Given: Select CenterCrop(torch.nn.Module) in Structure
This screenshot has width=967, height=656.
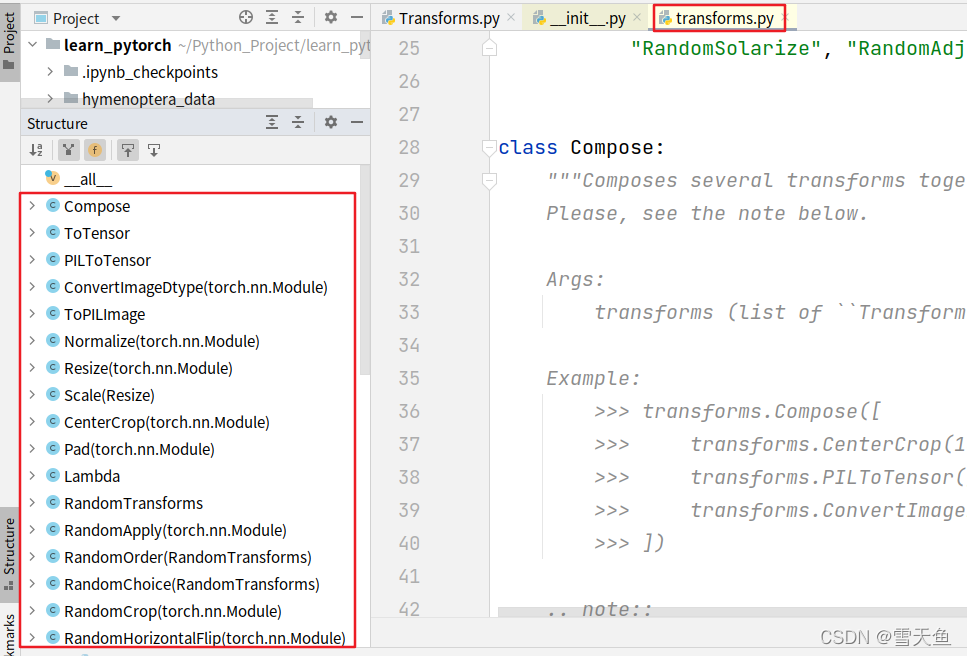Looking at the screenshot, I should pyautogui.click(x=167, y=423).
